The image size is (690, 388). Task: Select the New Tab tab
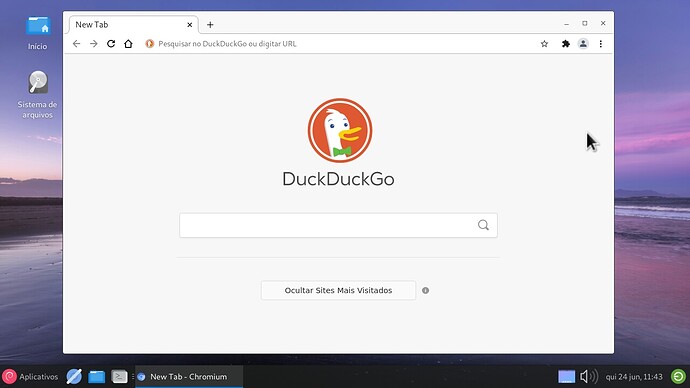pos(133,25)
